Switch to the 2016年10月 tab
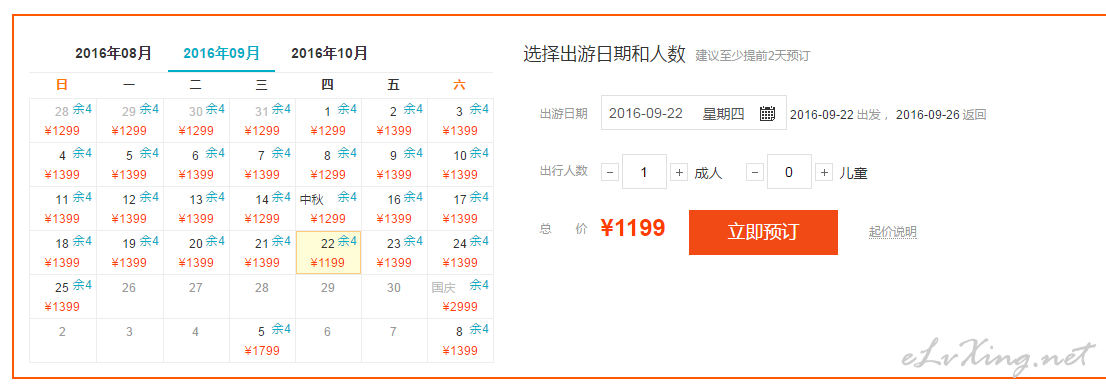 [329, 53]
